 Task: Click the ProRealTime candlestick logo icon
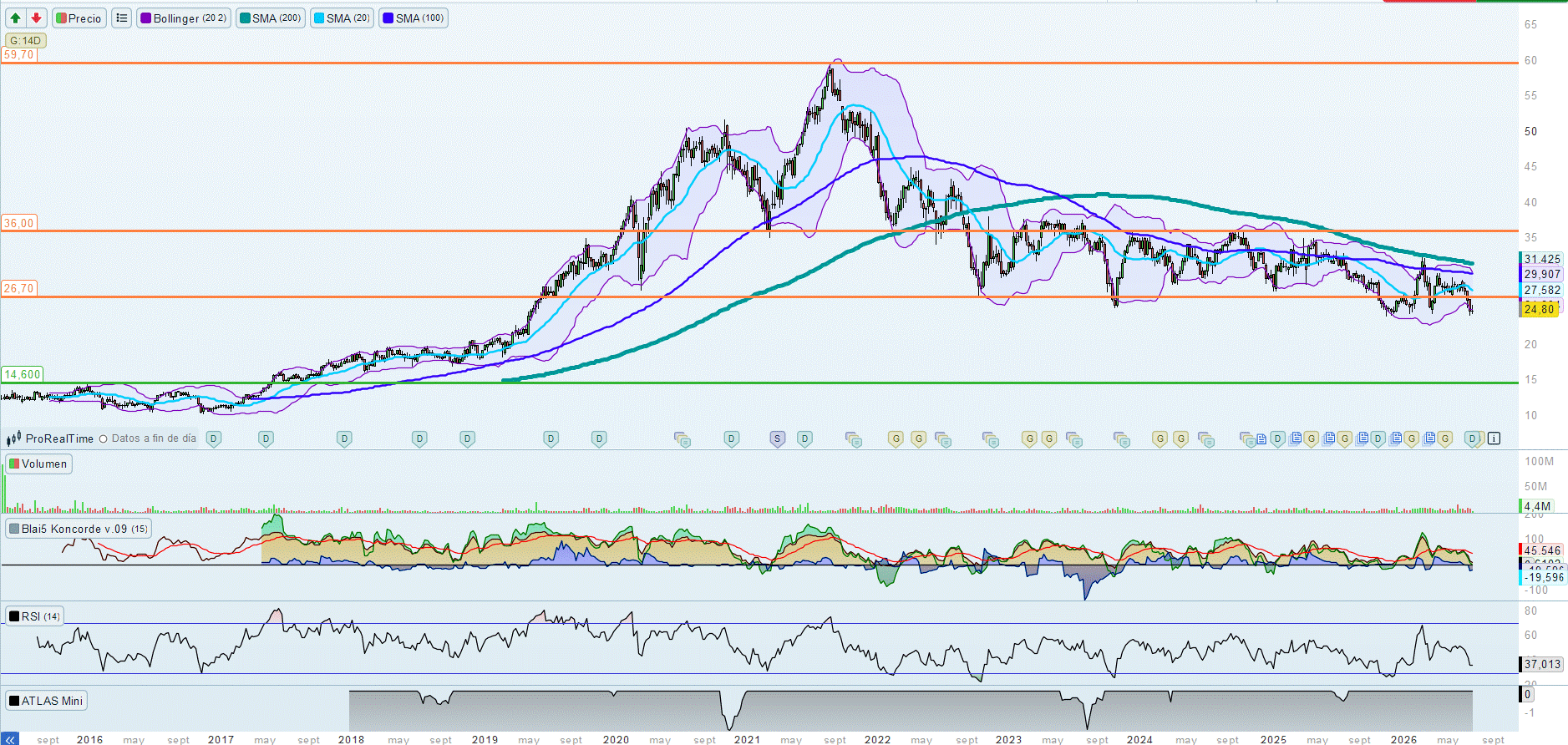(x=13, y=438)
